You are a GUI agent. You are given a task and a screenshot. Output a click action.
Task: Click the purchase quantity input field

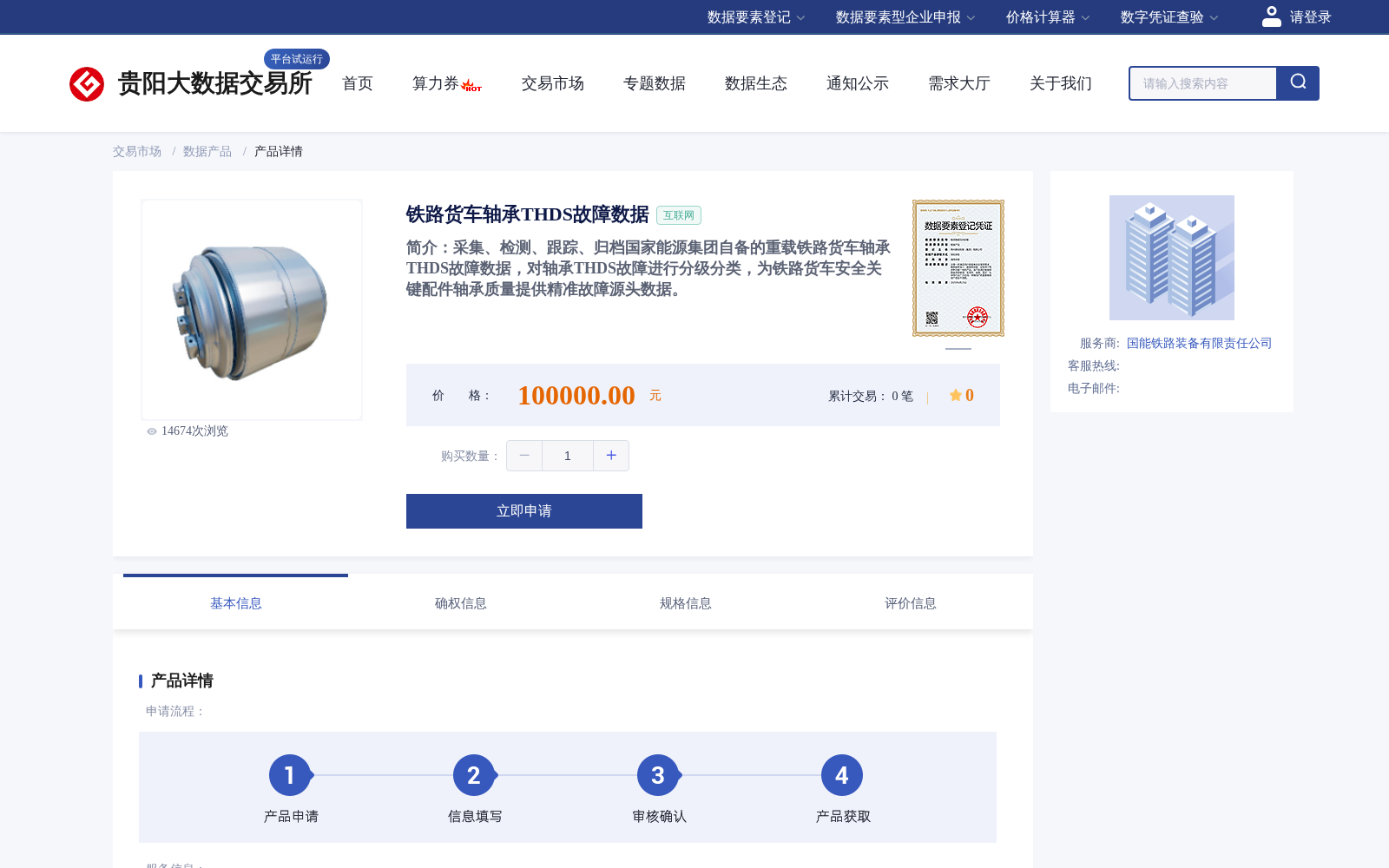pyautogui.click(x=568, y=456)
